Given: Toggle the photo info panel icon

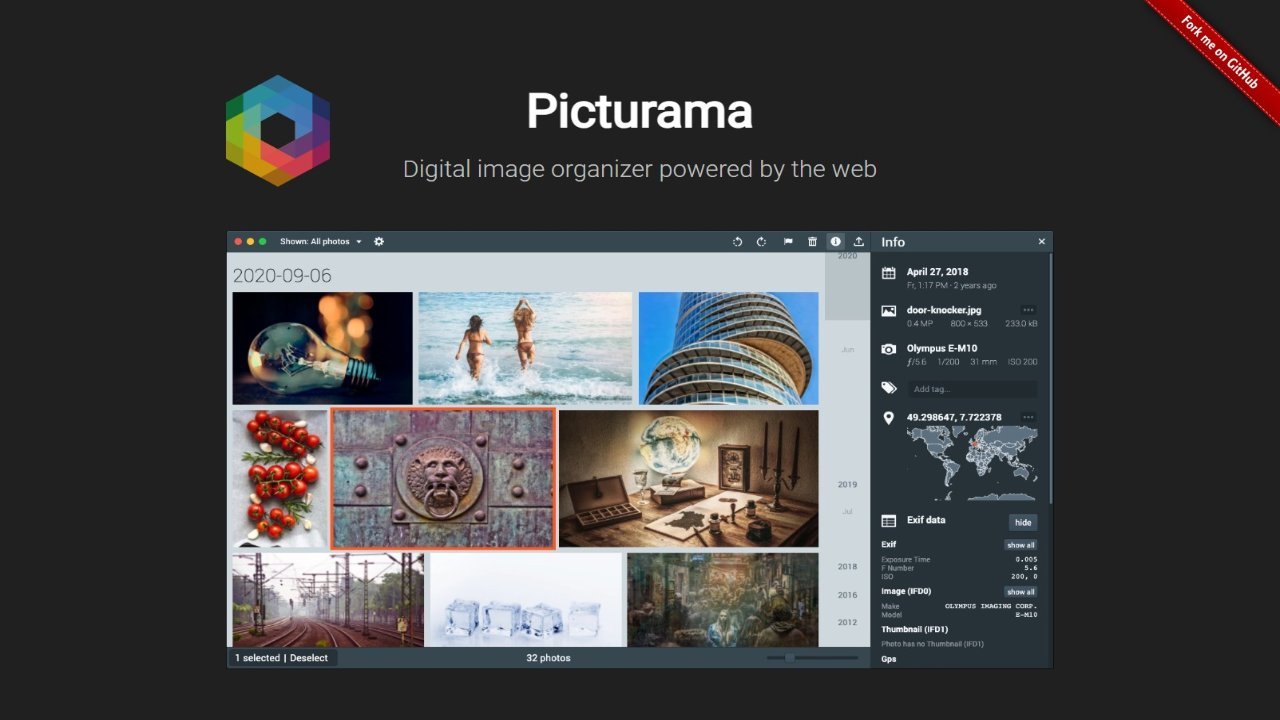Looking at the screenshot, I should (x=835, y=242).
